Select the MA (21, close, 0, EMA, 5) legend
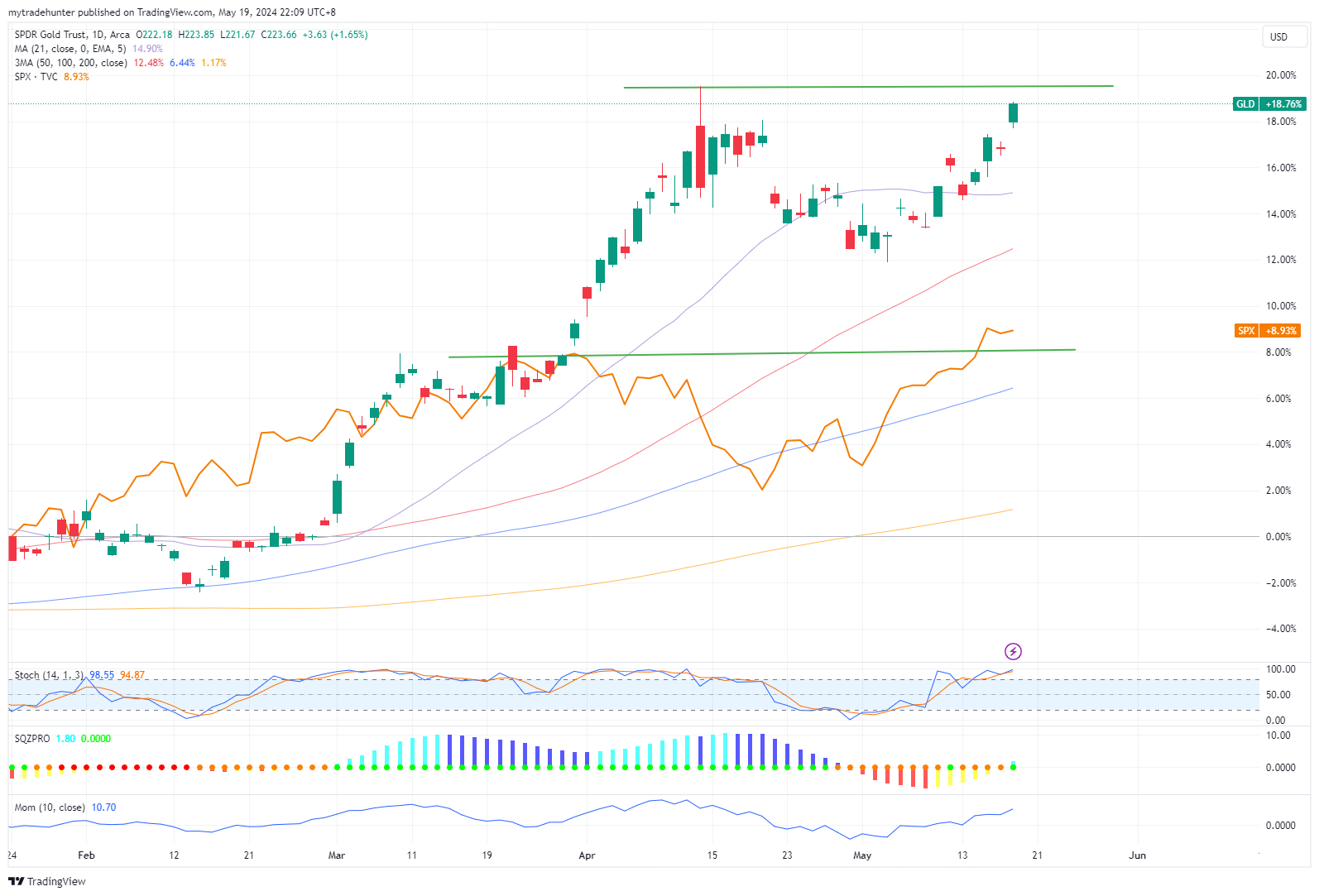 70,49
